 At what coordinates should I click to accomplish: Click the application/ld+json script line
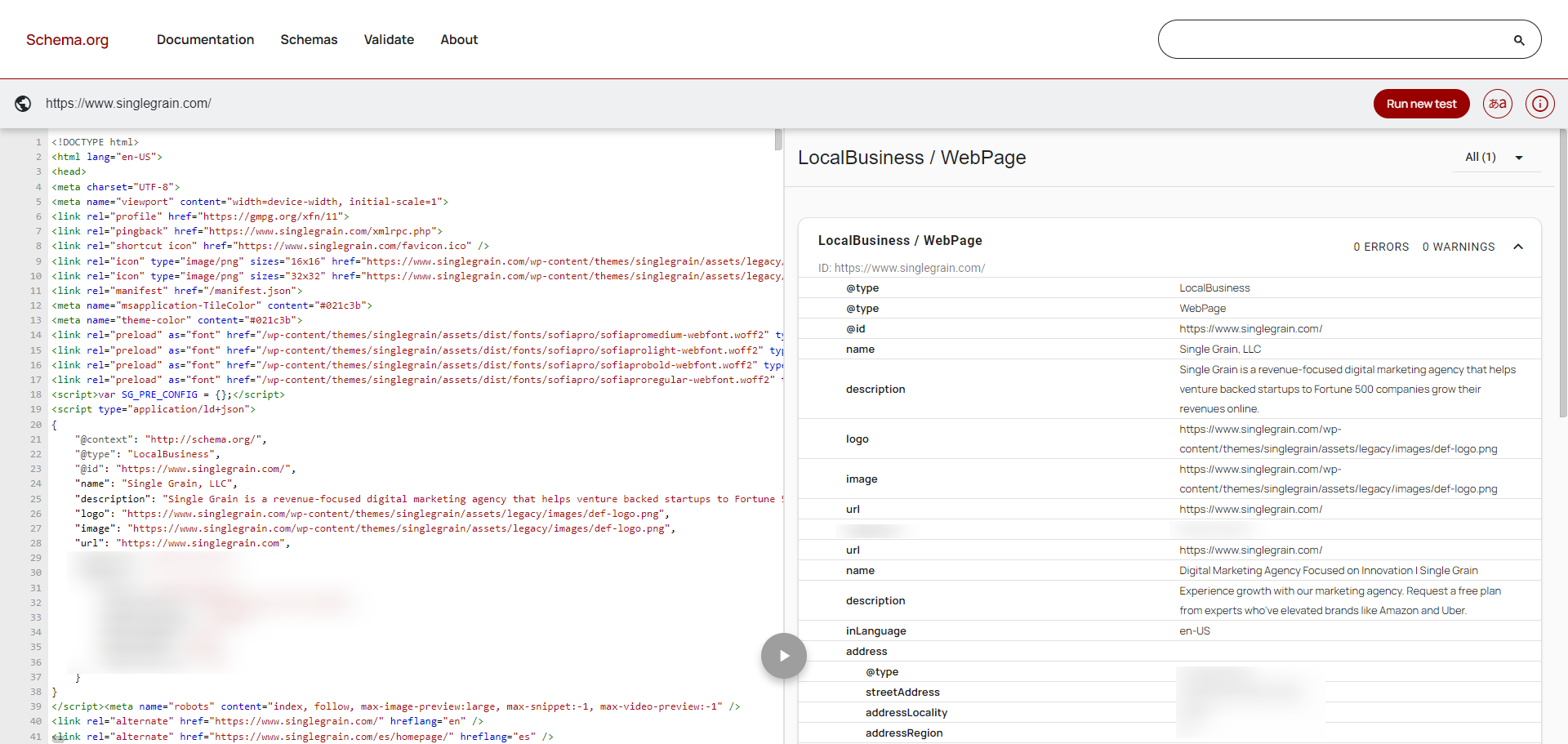[x=154, y=409]
